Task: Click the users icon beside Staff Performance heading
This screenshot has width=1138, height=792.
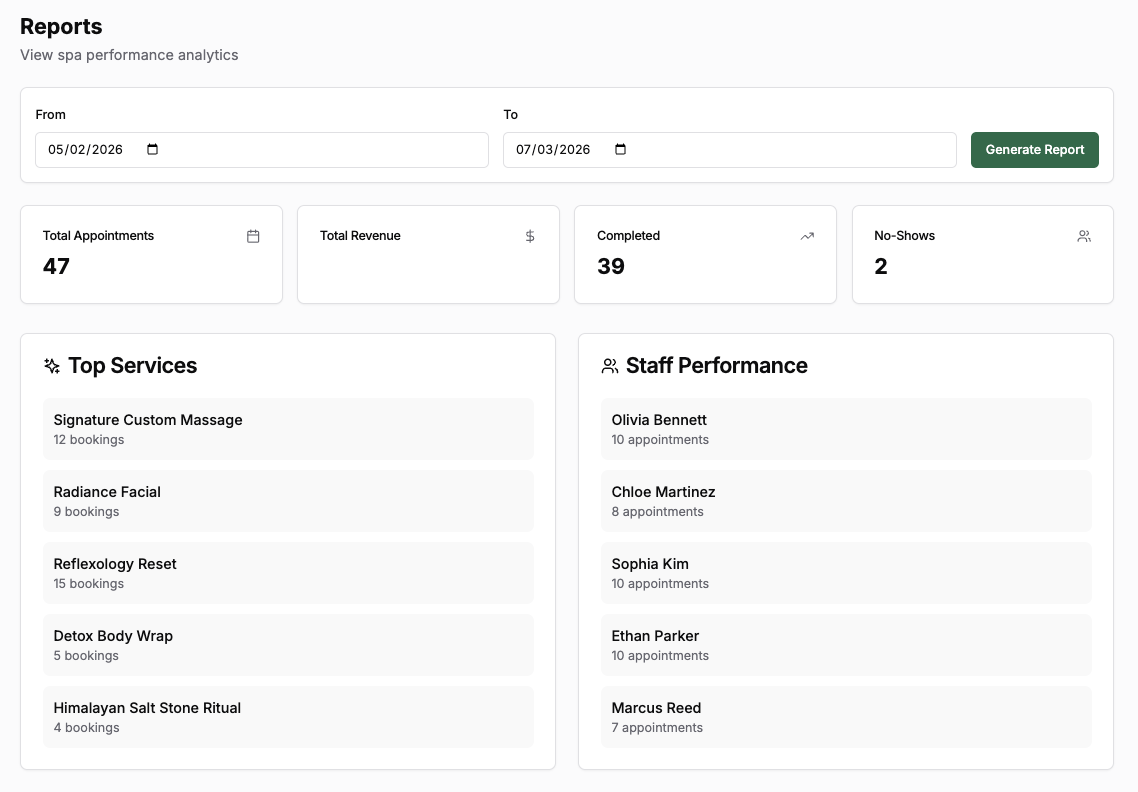Action: (x=609, y=366)
